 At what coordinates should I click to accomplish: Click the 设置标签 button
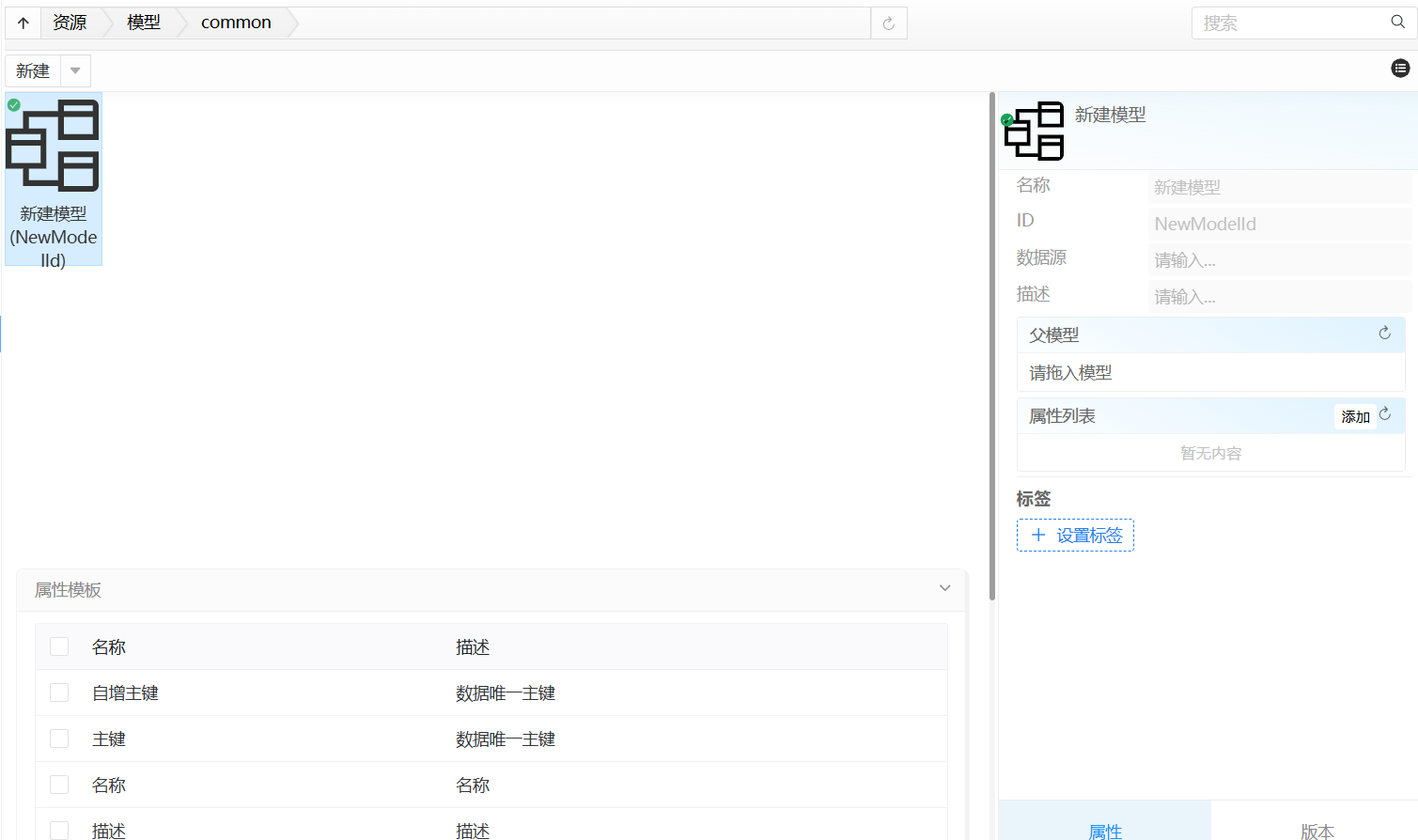tap(1075, 535)
